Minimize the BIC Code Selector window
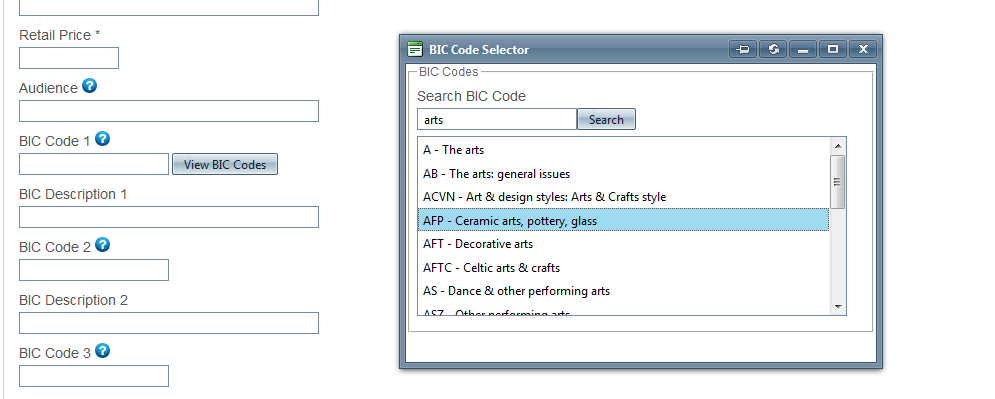The height and width of the screenshot is (399, 995). 803,49
